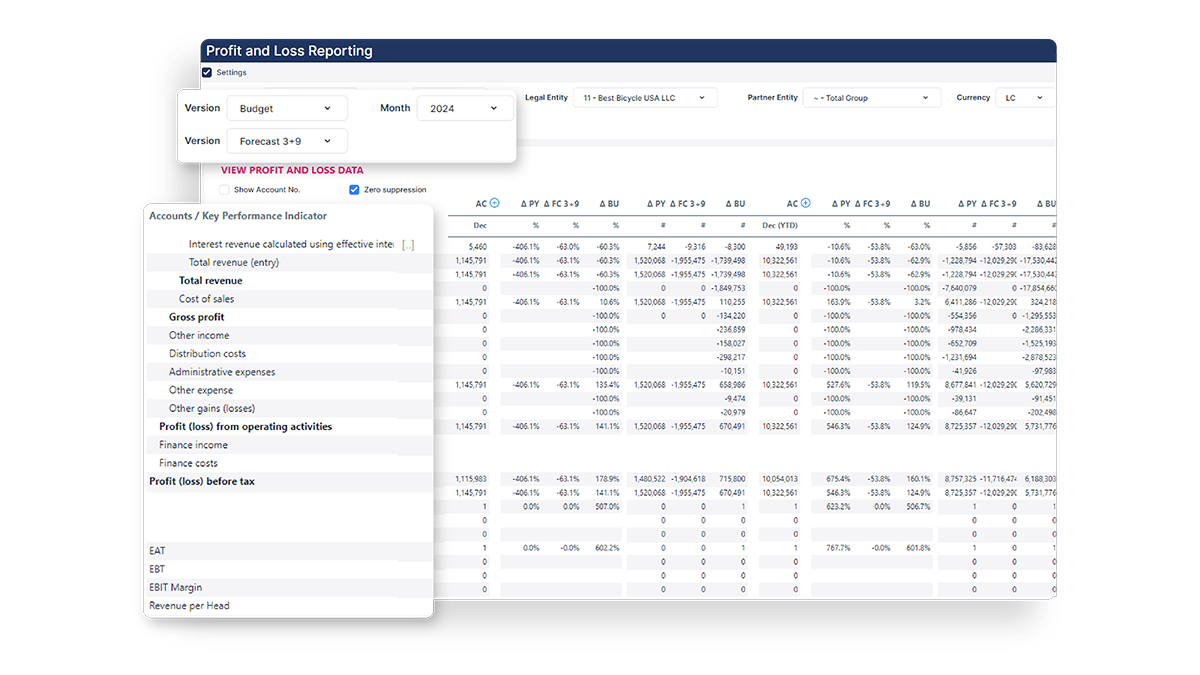Click the plus icon beside AC above Dec (YTD)
Viewport: 1200px width, 675px height.
[x=805, y=204]
